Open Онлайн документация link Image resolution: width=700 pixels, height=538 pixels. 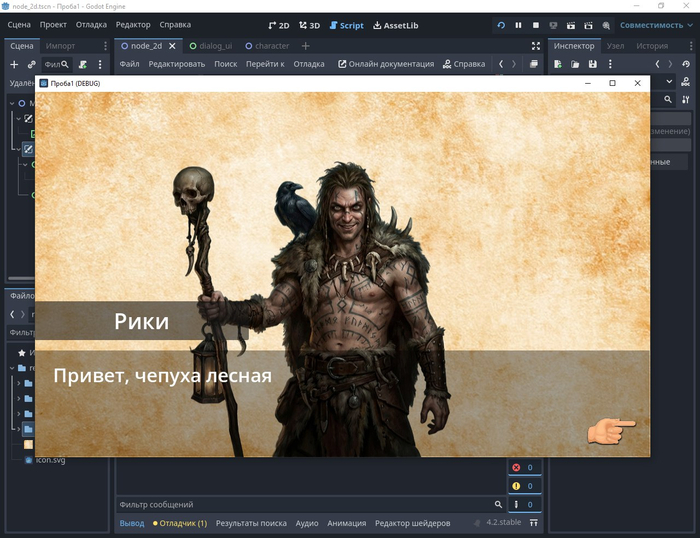click(x=386, y=64)
